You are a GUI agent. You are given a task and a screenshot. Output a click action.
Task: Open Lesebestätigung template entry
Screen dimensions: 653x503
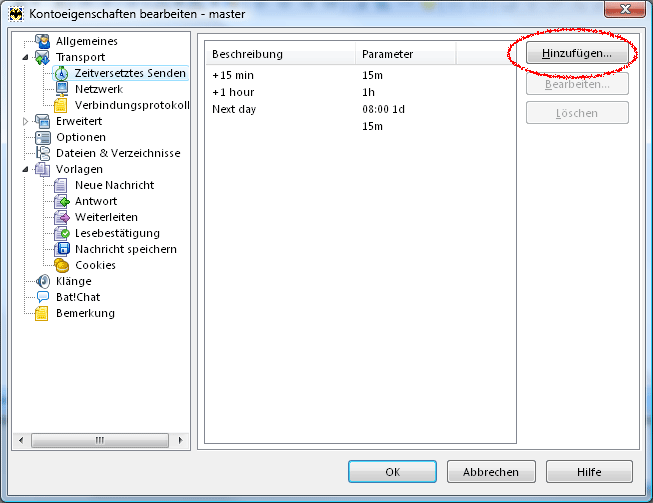click(117, 233)
